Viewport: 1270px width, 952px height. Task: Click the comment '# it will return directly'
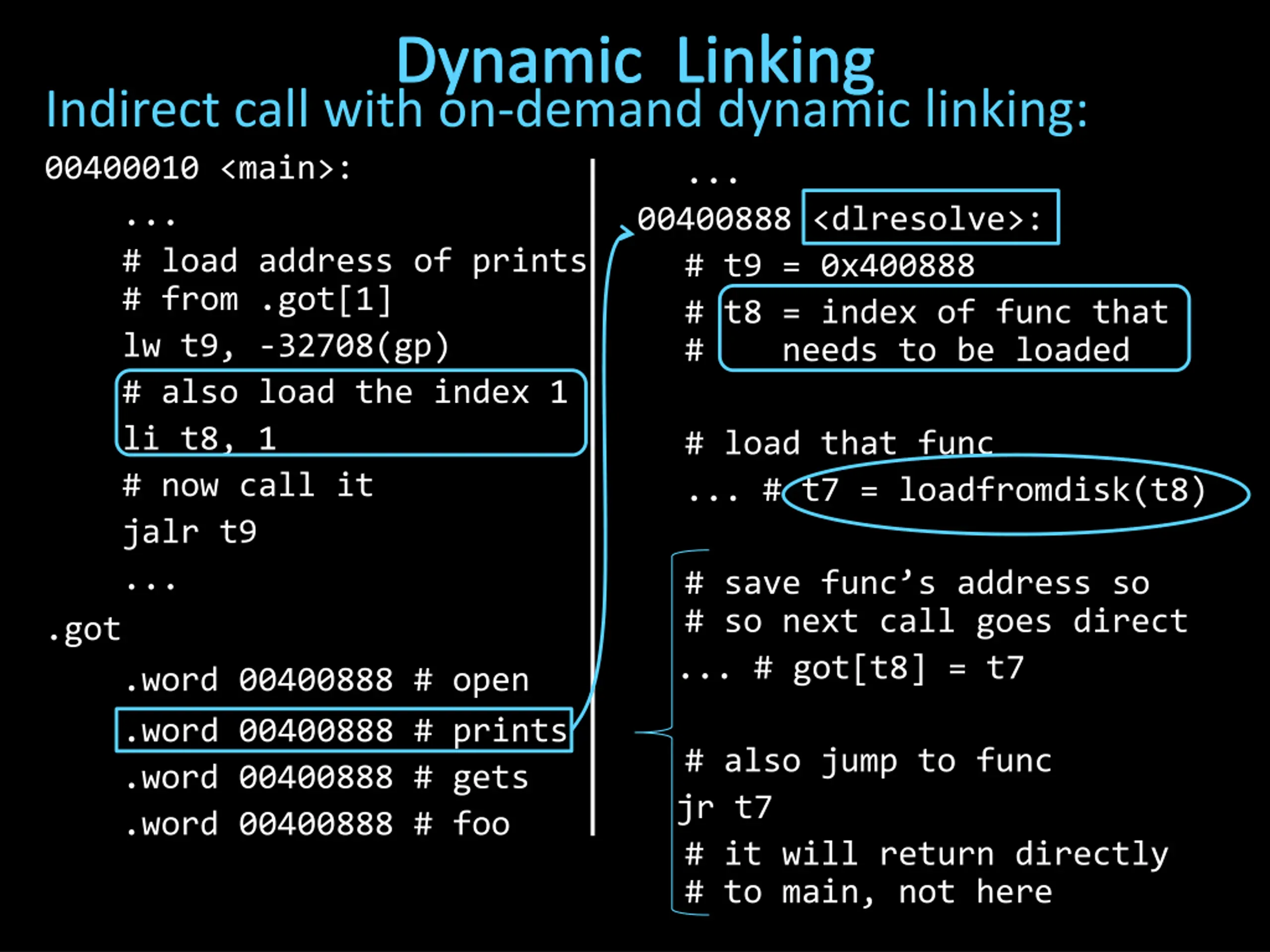[927, 855]
